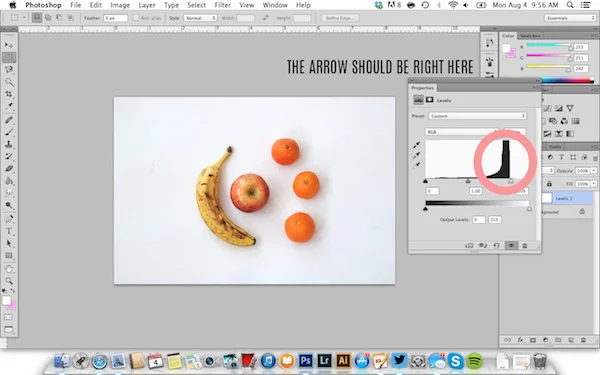
Task: Select the Clone Stamp tool
Action: click(8, 144)
